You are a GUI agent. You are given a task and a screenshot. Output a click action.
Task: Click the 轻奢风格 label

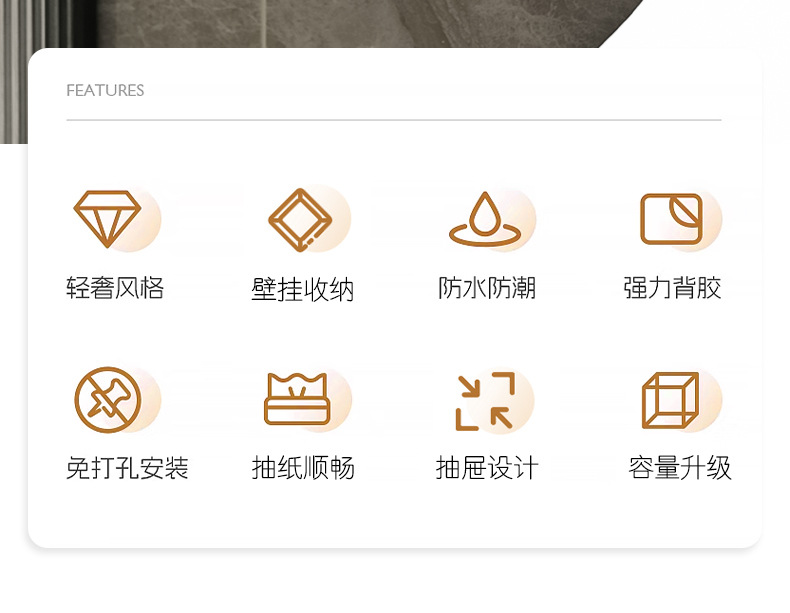pos(115,288)
